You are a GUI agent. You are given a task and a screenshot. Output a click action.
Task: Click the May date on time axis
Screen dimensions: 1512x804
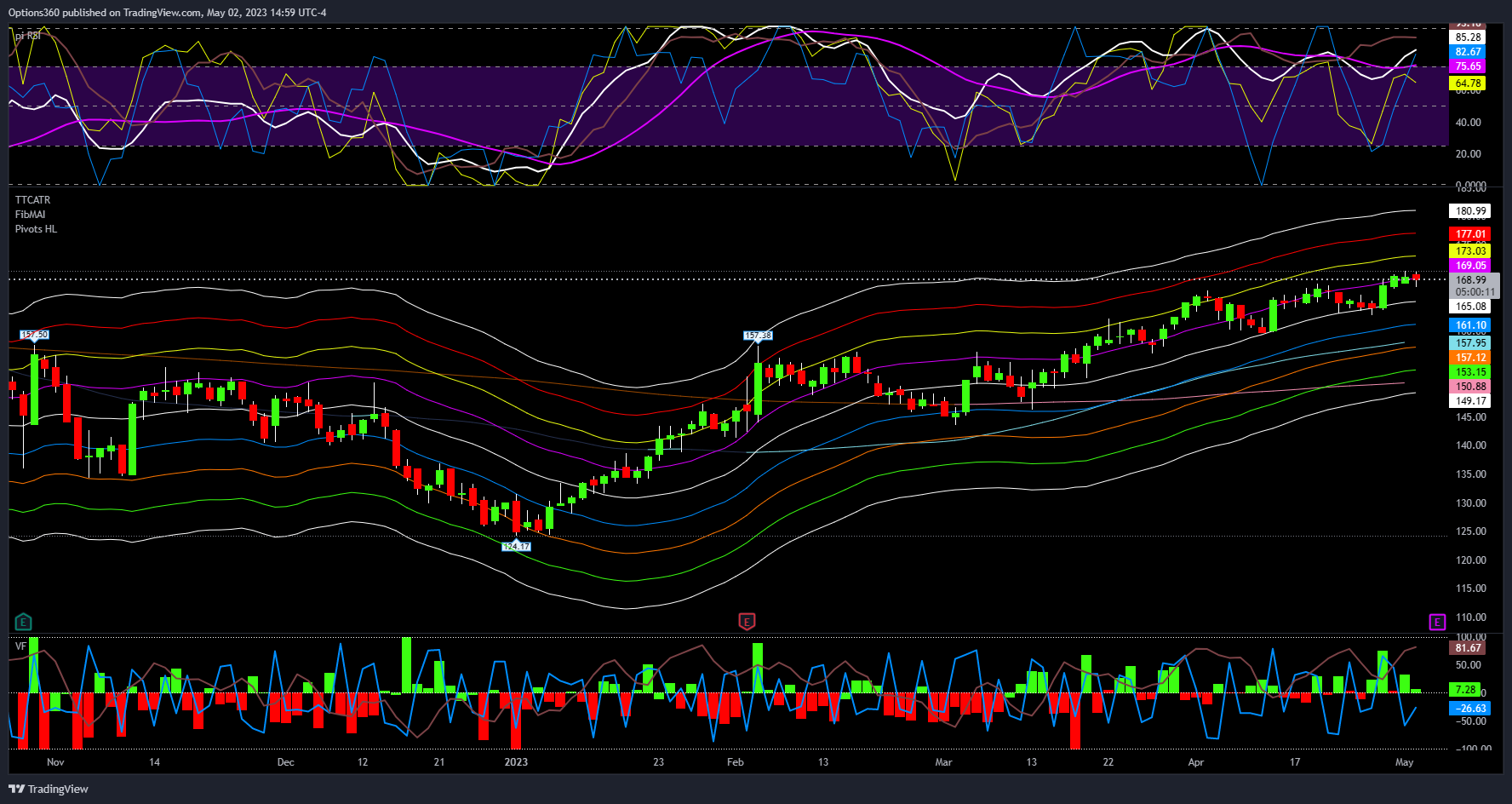[1405, 762]
